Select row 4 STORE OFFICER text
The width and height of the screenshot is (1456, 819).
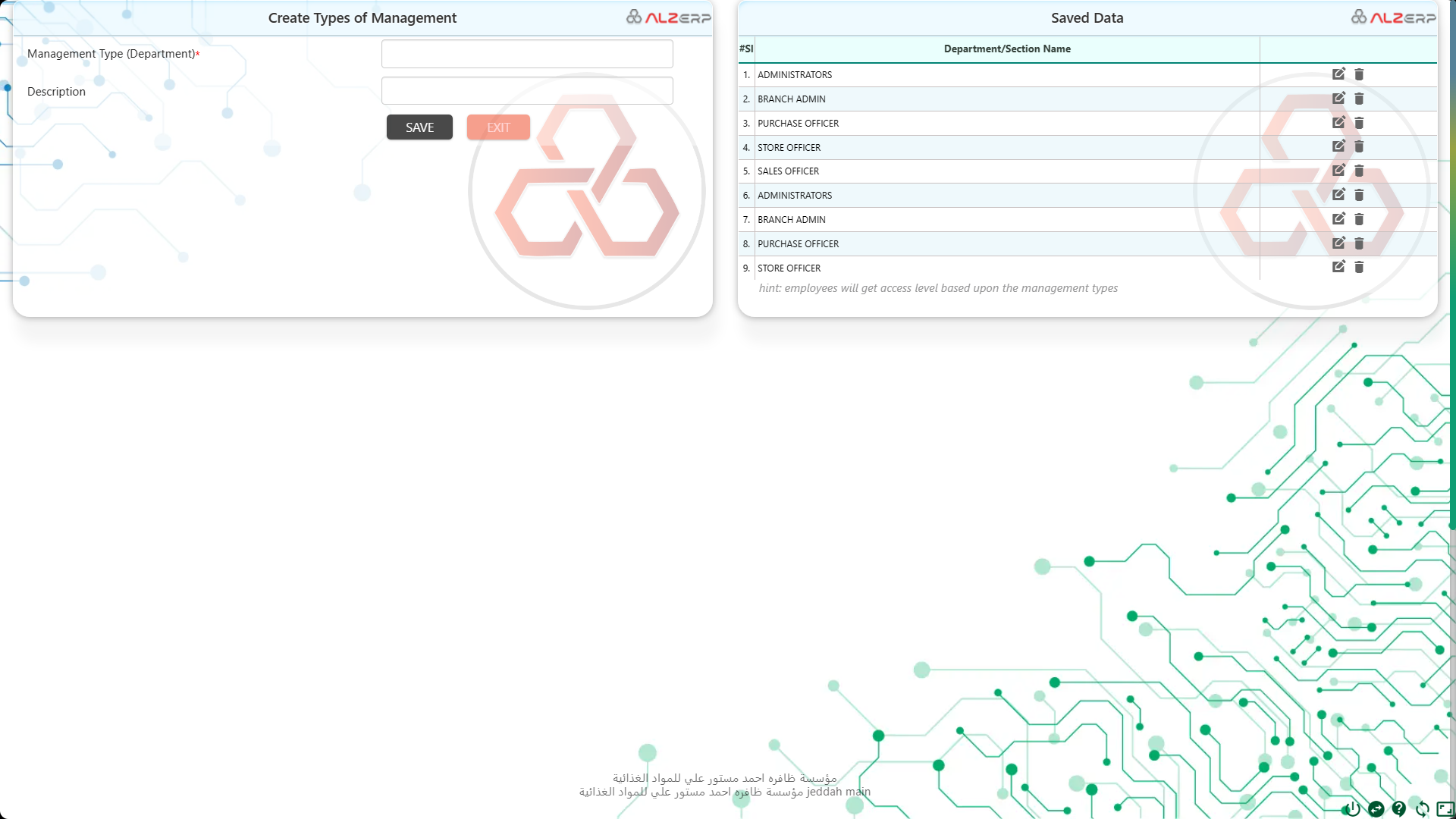point(789,147)
